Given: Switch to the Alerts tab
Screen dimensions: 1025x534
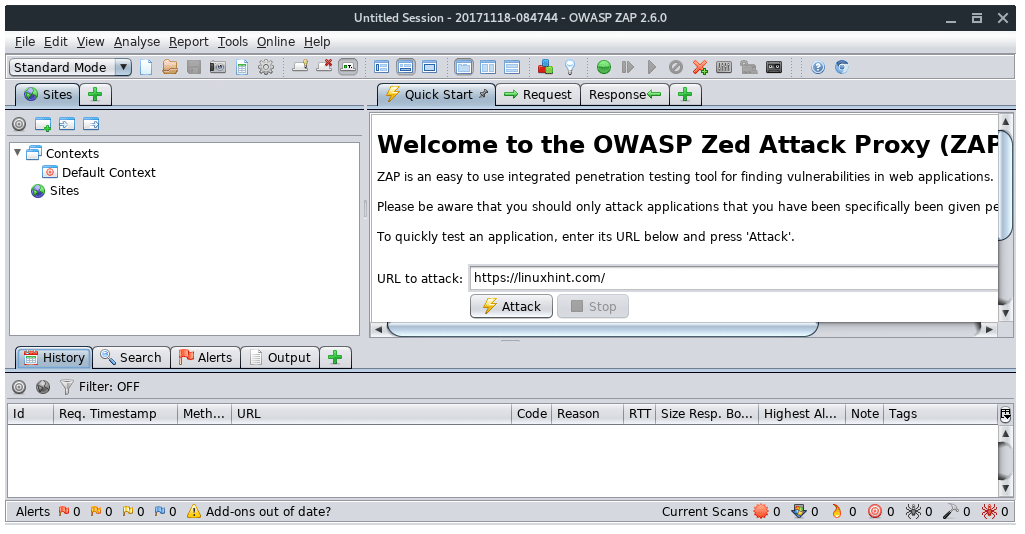Looking at the screenshot, I should tap(205, 358).
